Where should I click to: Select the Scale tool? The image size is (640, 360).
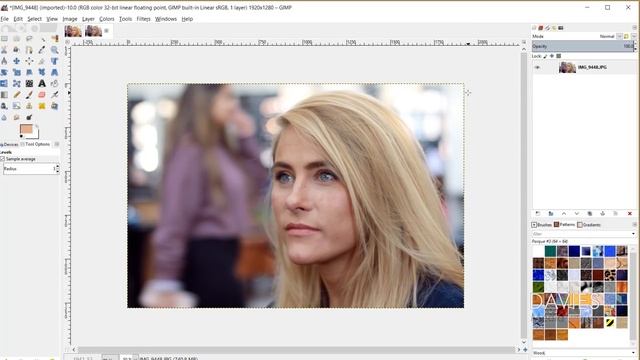(x=16, y=72)
